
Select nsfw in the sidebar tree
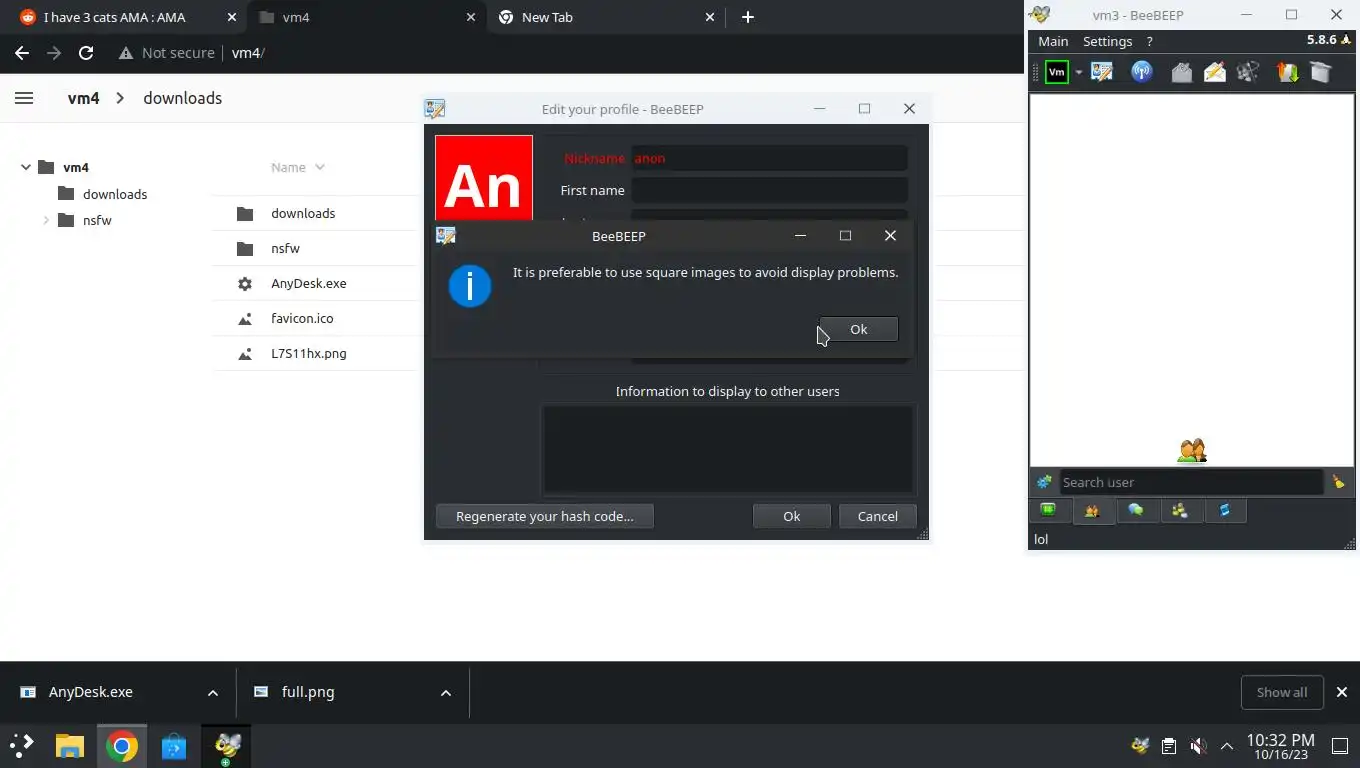click(x=97, y=220)
